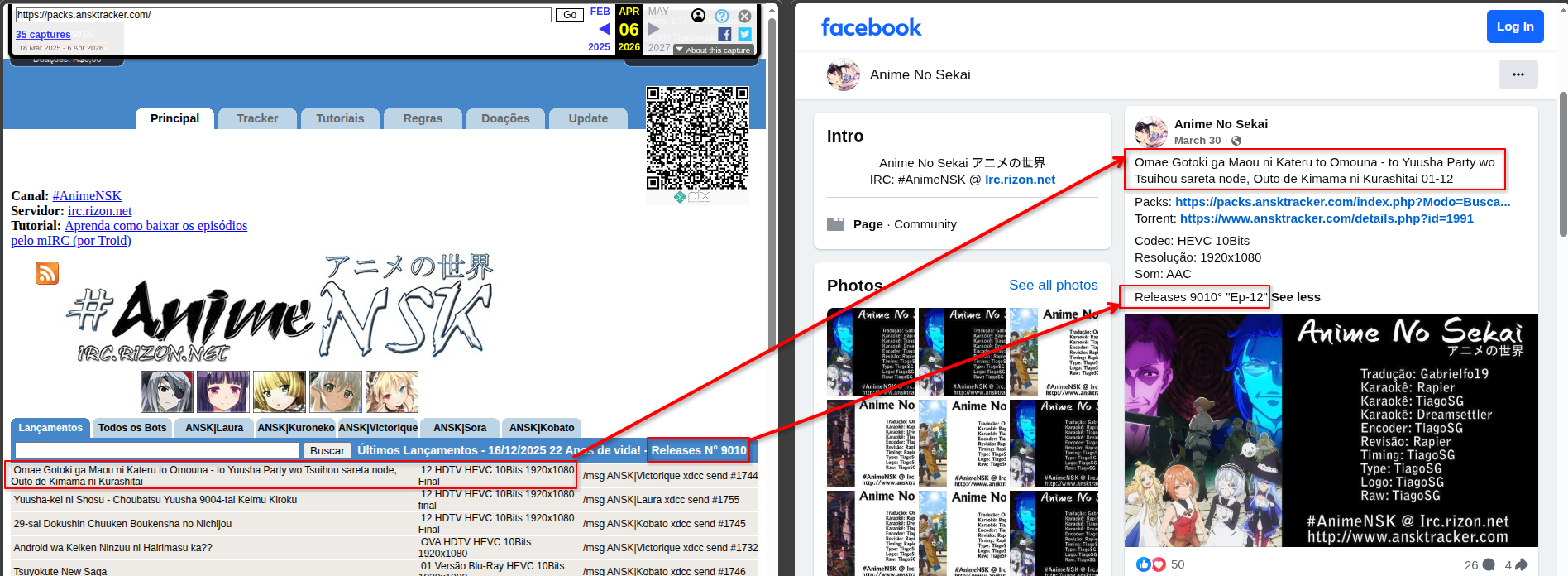Click the post's March 30 date
Screen dimensions: 1568x576
[x=1198, y=141]
